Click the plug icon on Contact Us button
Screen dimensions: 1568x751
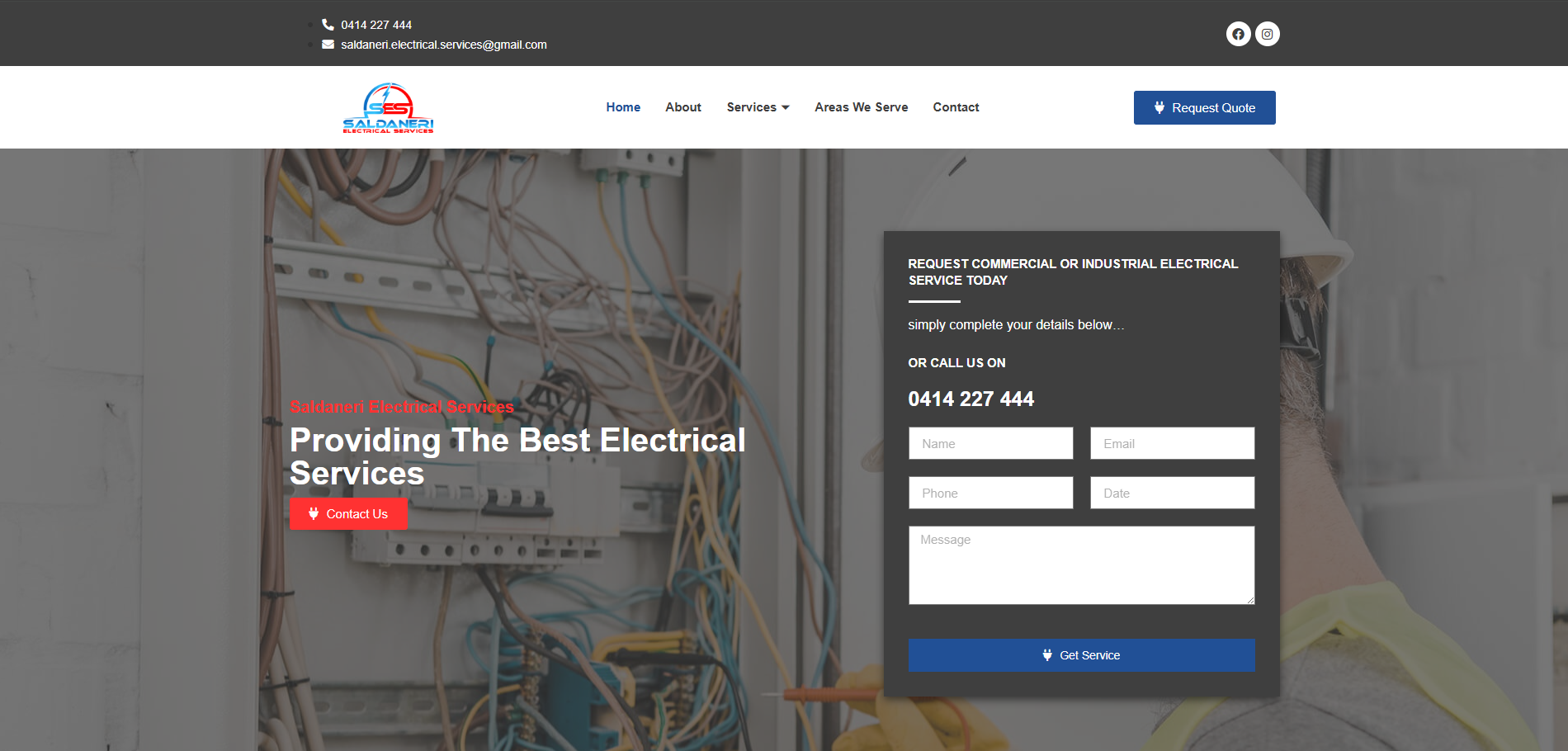point(314,513)
